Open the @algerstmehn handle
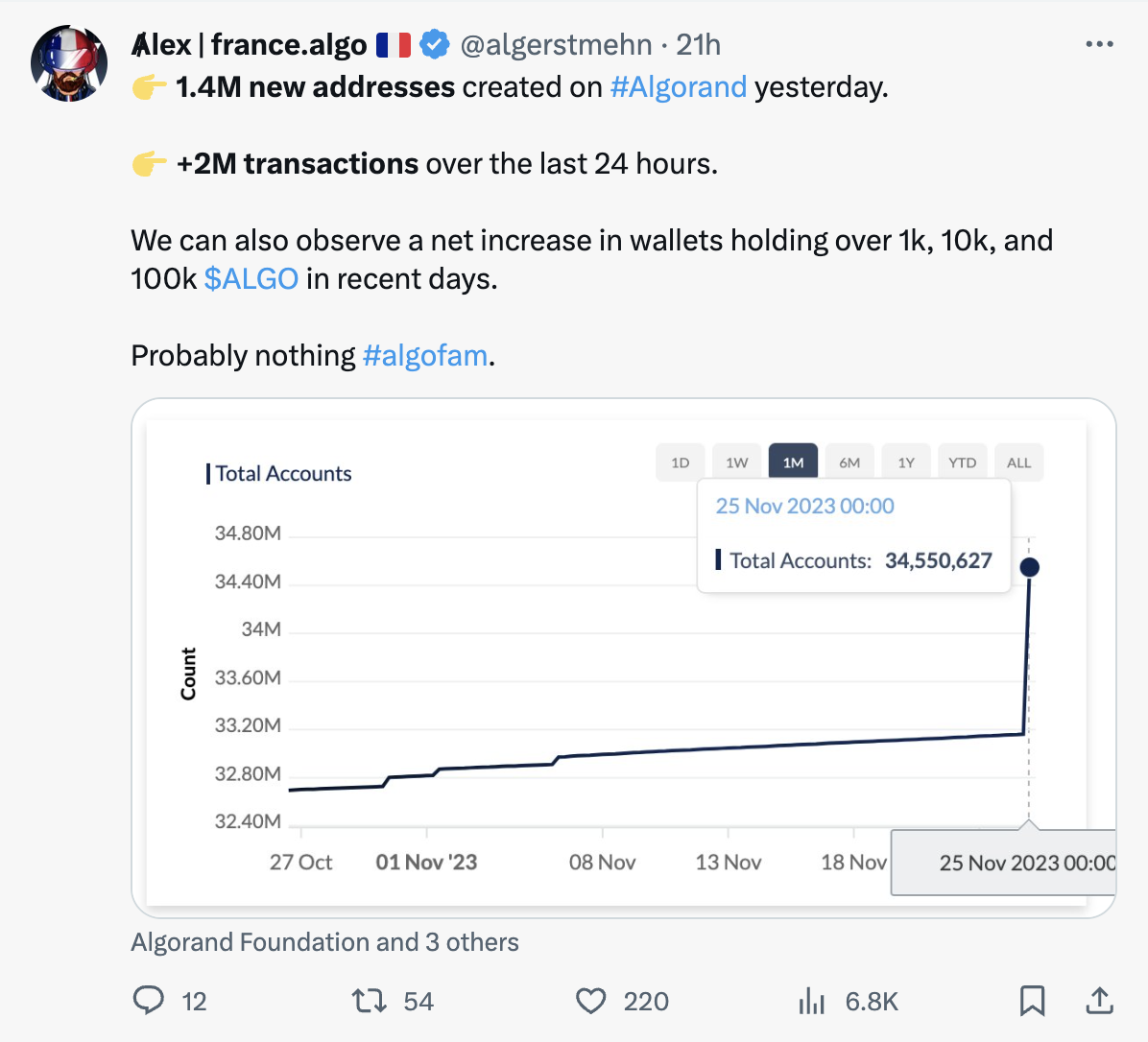The image size is (1148, 1042). coord(556,45)
